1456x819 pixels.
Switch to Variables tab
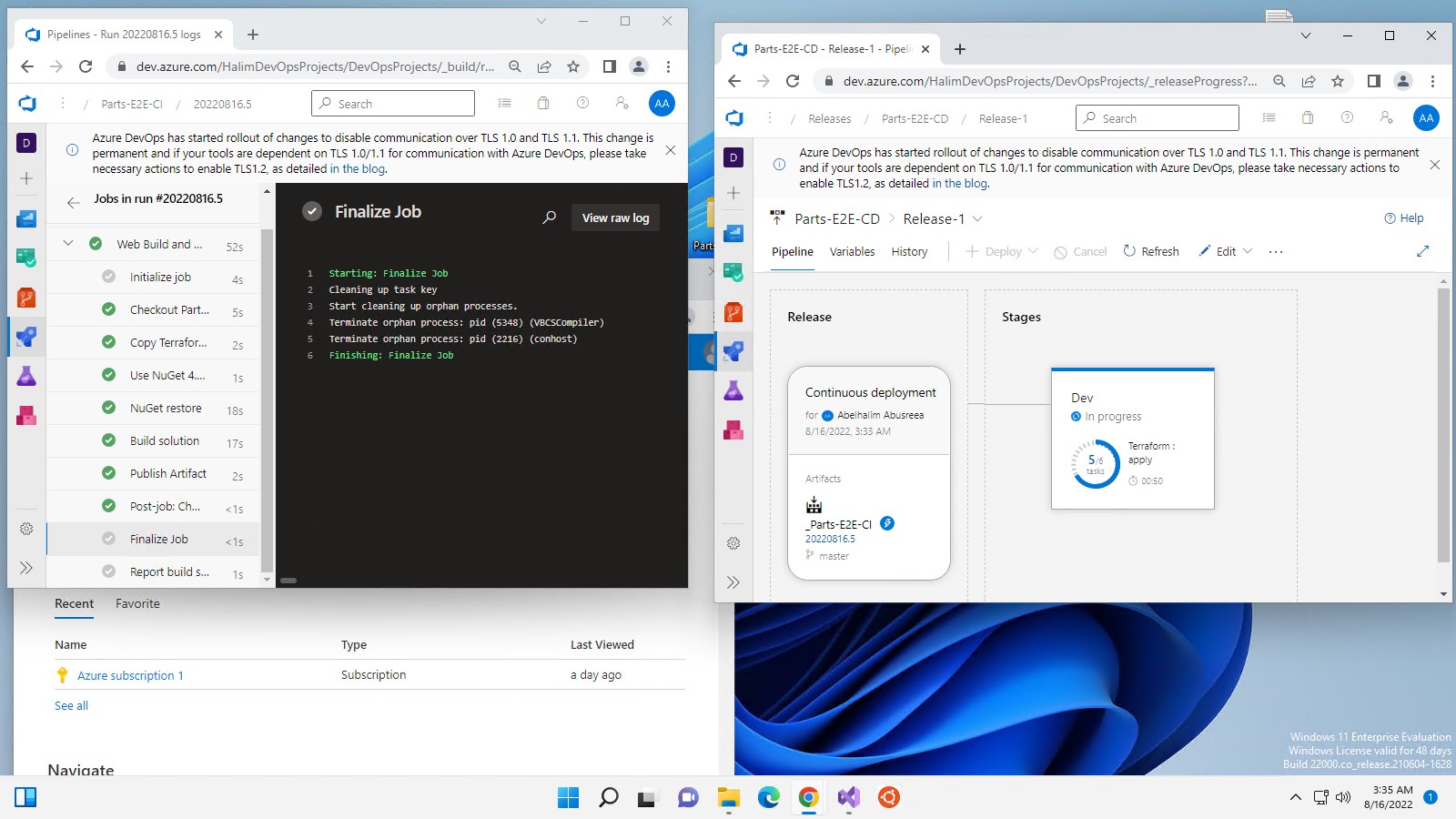pyautogui.click(x=852, y=252)
